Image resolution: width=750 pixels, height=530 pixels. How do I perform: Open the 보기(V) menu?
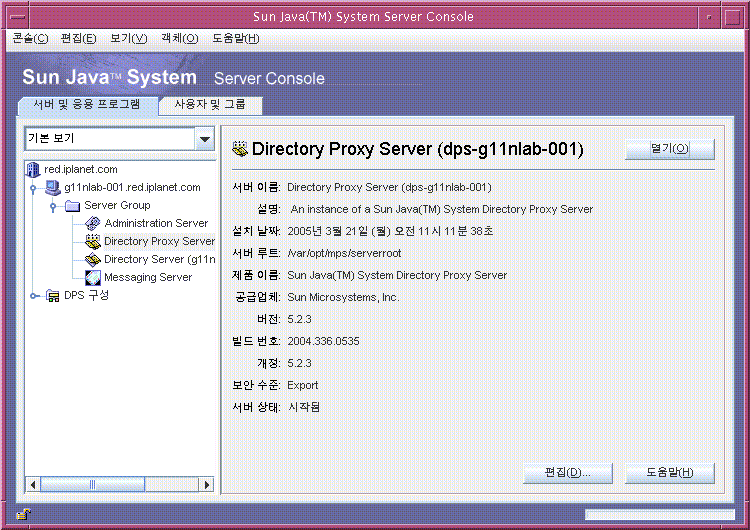[x=128, y=38]
